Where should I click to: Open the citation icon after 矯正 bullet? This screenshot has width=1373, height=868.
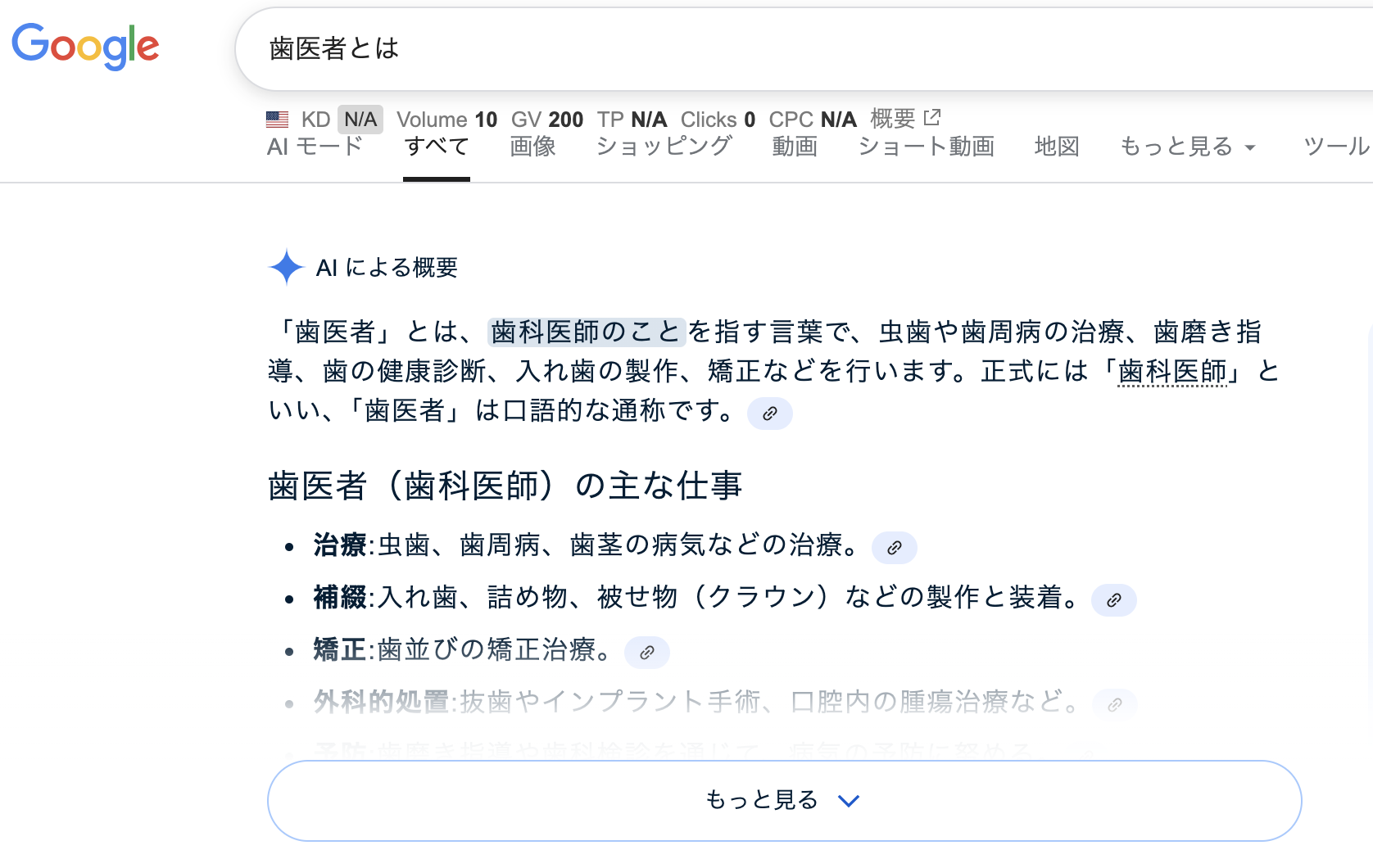coord(648,653)
